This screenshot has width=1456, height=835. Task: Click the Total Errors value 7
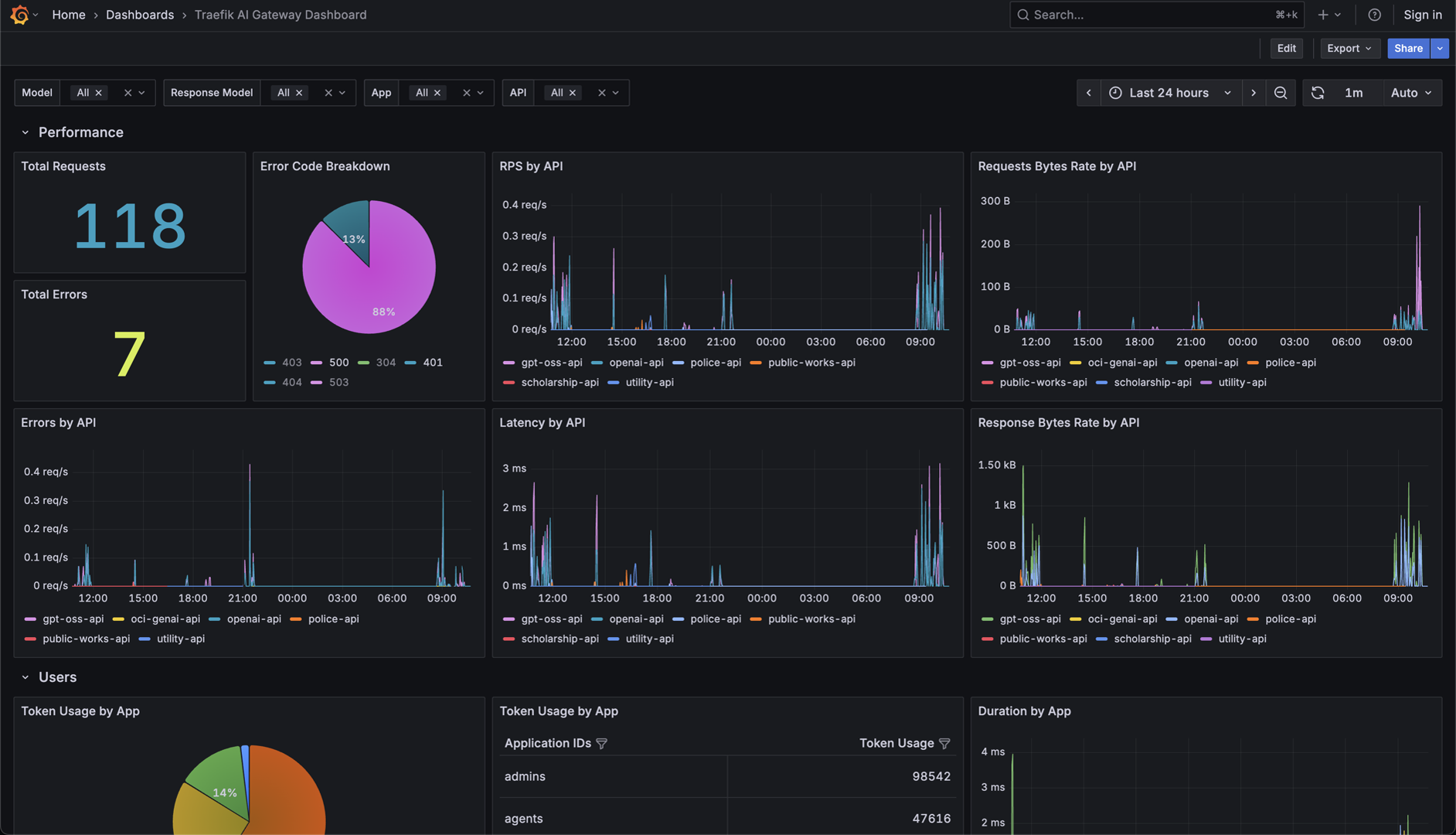tap(129, 354)
